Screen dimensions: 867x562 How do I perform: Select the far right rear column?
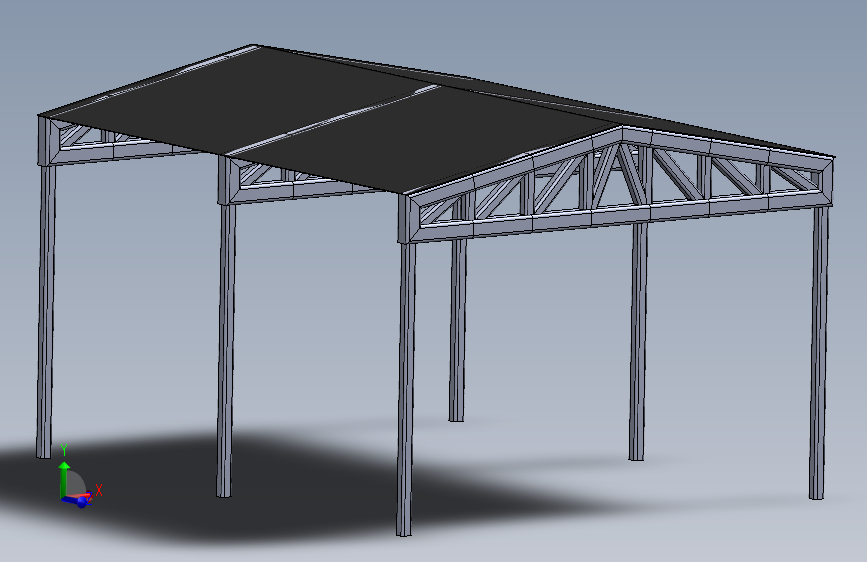[x=819, y=352]
